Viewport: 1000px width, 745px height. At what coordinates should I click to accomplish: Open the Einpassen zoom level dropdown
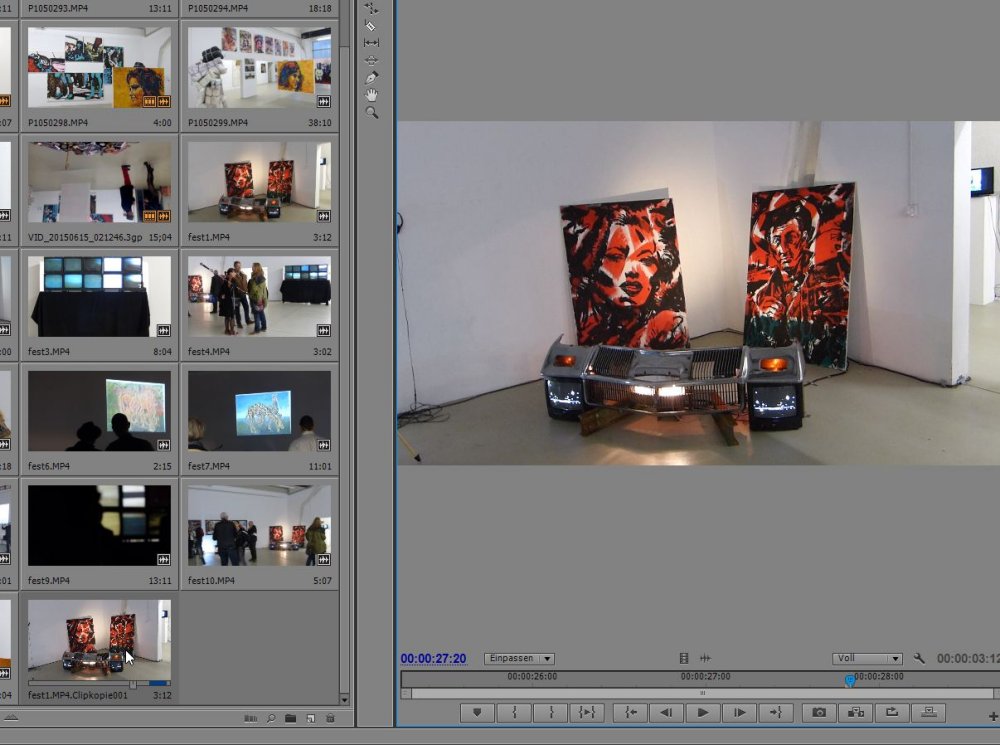(x=519, y=658)
